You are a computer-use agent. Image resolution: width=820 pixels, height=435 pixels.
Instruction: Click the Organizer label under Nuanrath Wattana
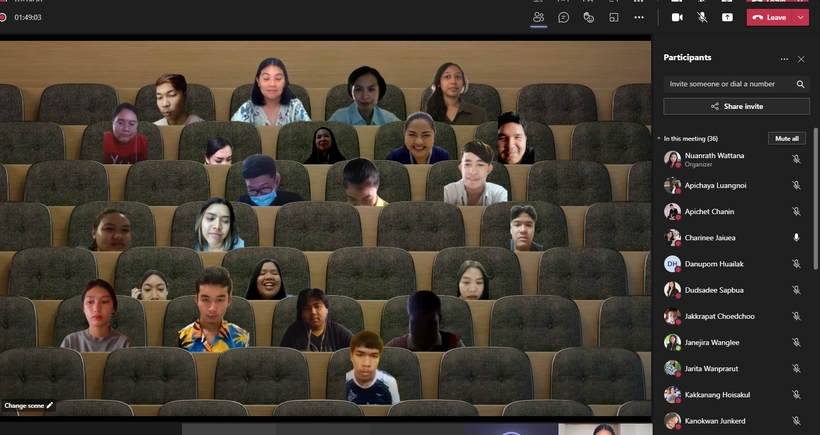(x=699, y=164)
